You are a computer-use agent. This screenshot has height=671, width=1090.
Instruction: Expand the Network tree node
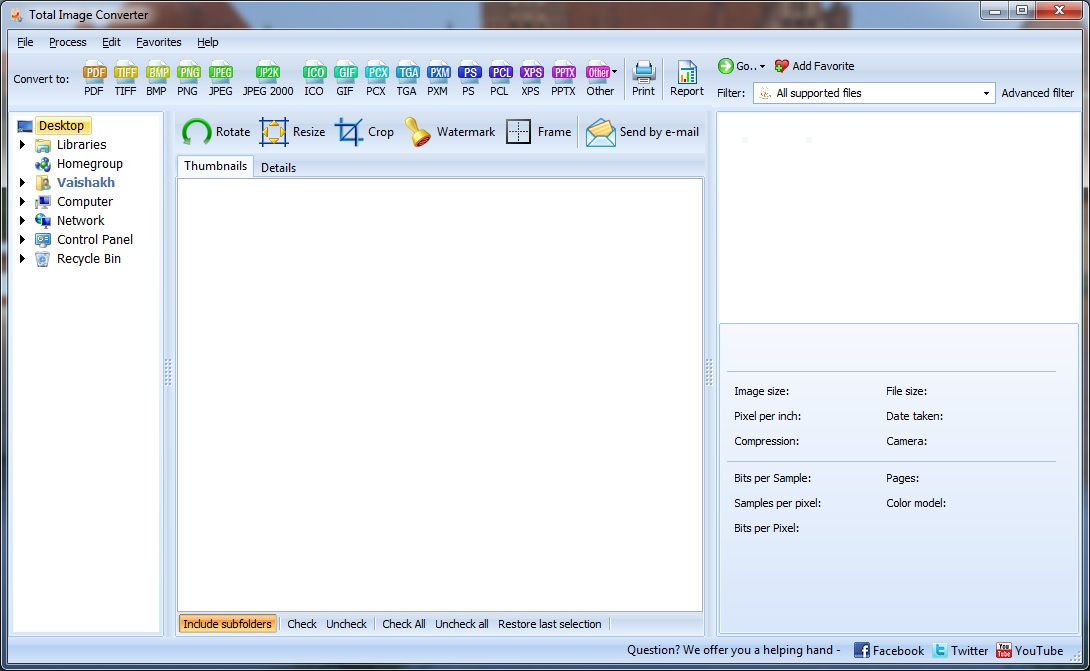tap(22, 220)
